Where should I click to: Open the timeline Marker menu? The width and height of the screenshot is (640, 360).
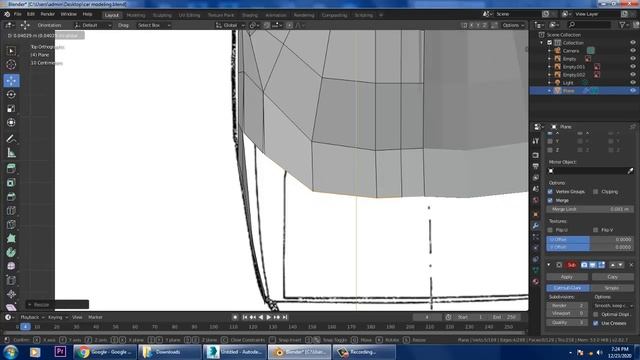95,317
